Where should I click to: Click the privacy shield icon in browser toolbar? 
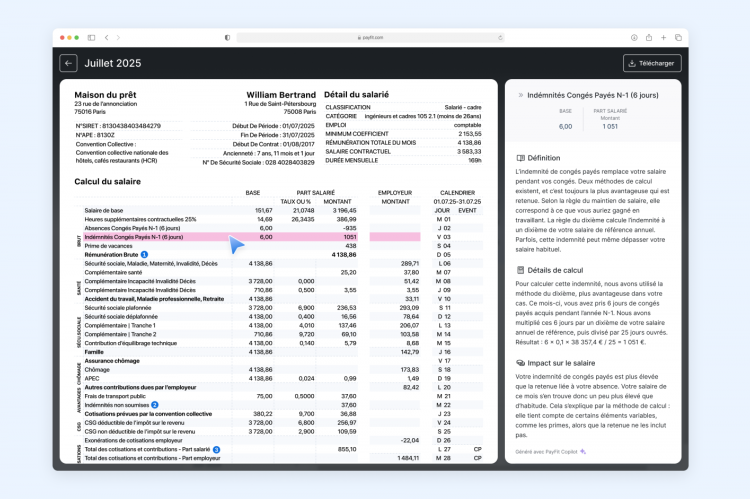[x=227, y=37]
